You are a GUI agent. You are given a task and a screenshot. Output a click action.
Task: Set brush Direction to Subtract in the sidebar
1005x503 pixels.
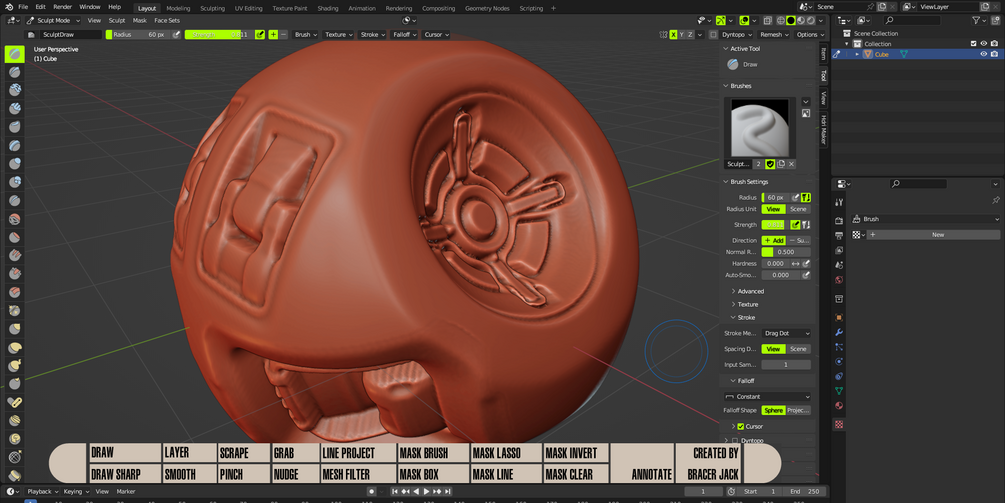point(799,240)
